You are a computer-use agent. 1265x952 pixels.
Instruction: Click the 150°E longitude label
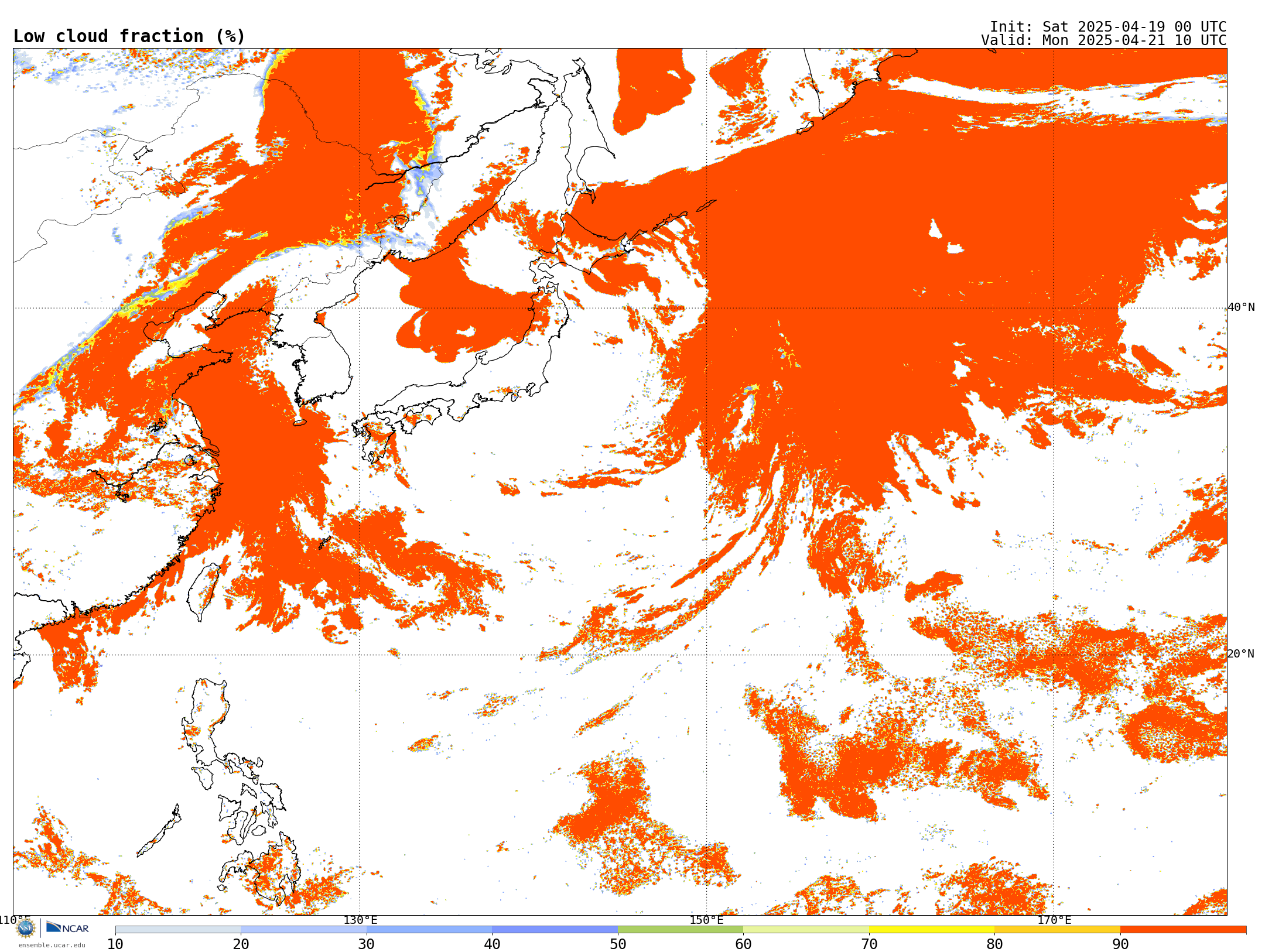point(706,920)
